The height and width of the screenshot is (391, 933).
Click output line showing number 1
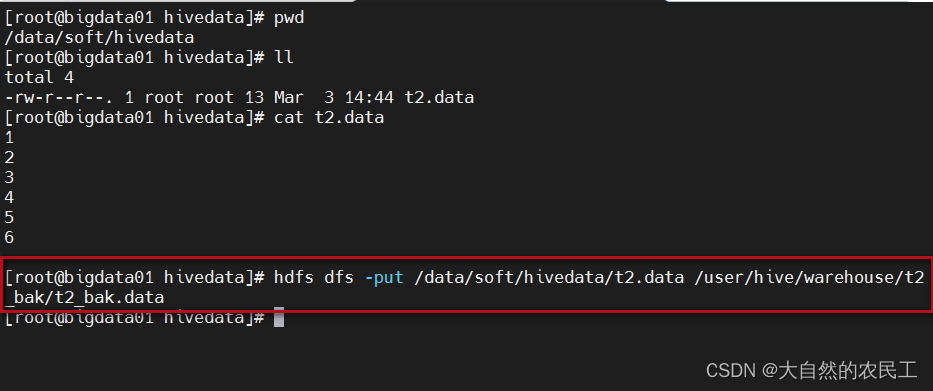tap(9, 137)
